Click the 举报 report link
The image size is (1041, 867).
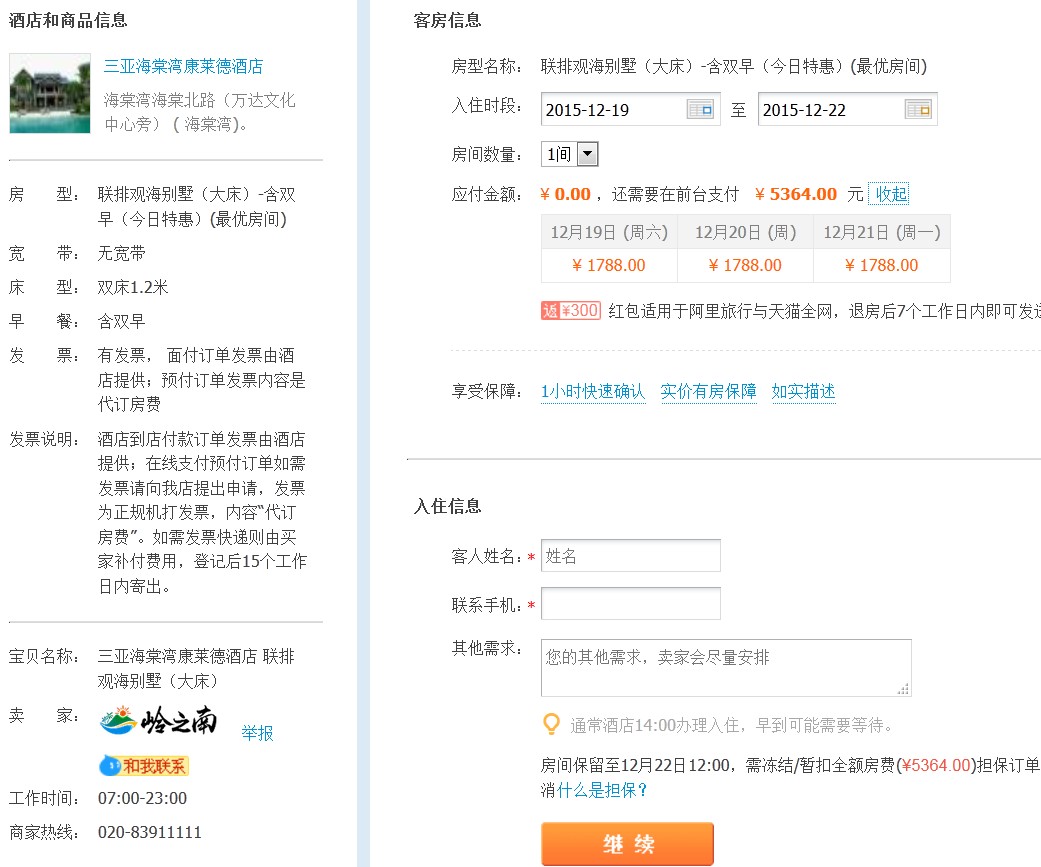[257, 733]
